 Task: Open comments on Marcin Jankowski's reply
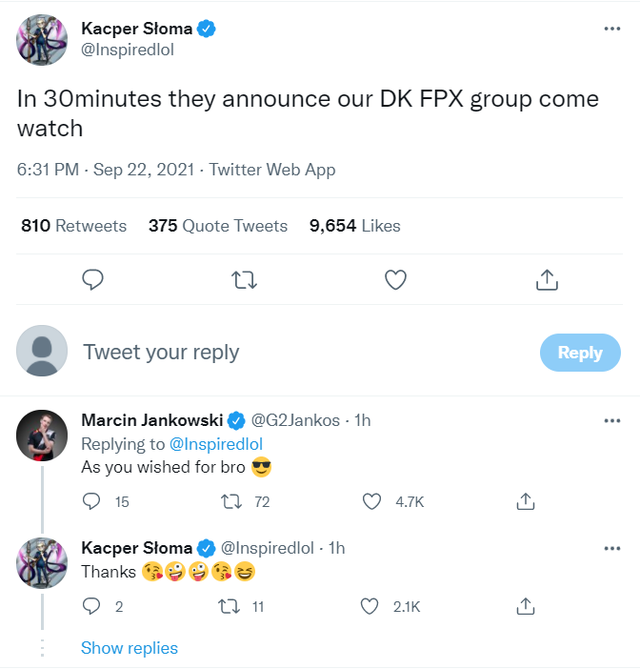[x=92, y=502]
